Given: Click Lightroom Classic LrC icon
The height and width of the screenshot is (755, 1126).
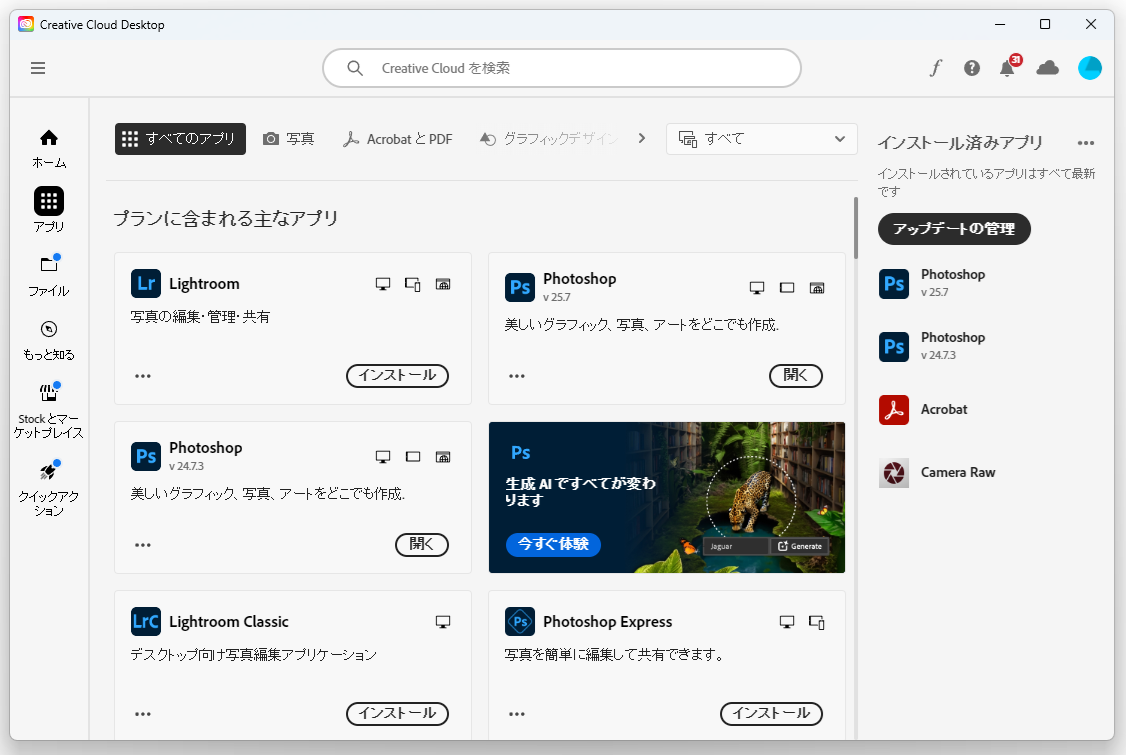Looking at the screenshot, I should tap(146, 621).
